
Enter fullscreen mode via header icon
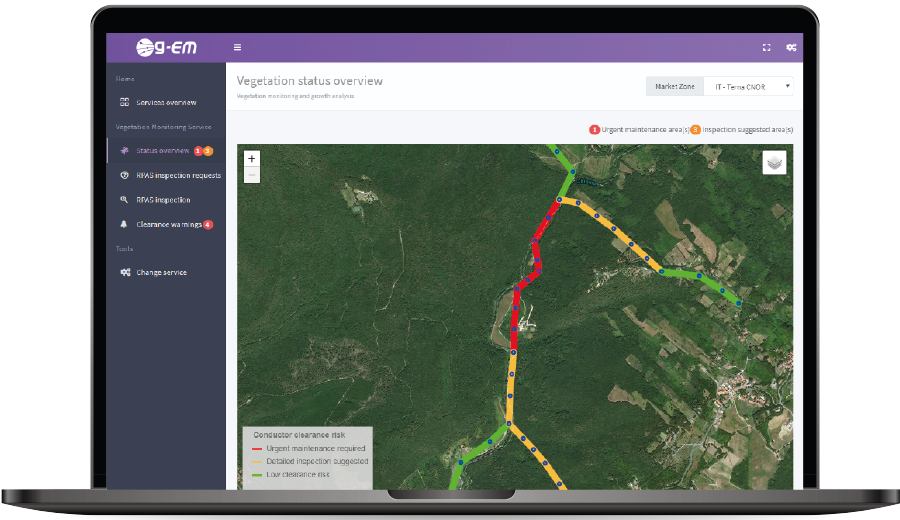click(x=767, y=47)
